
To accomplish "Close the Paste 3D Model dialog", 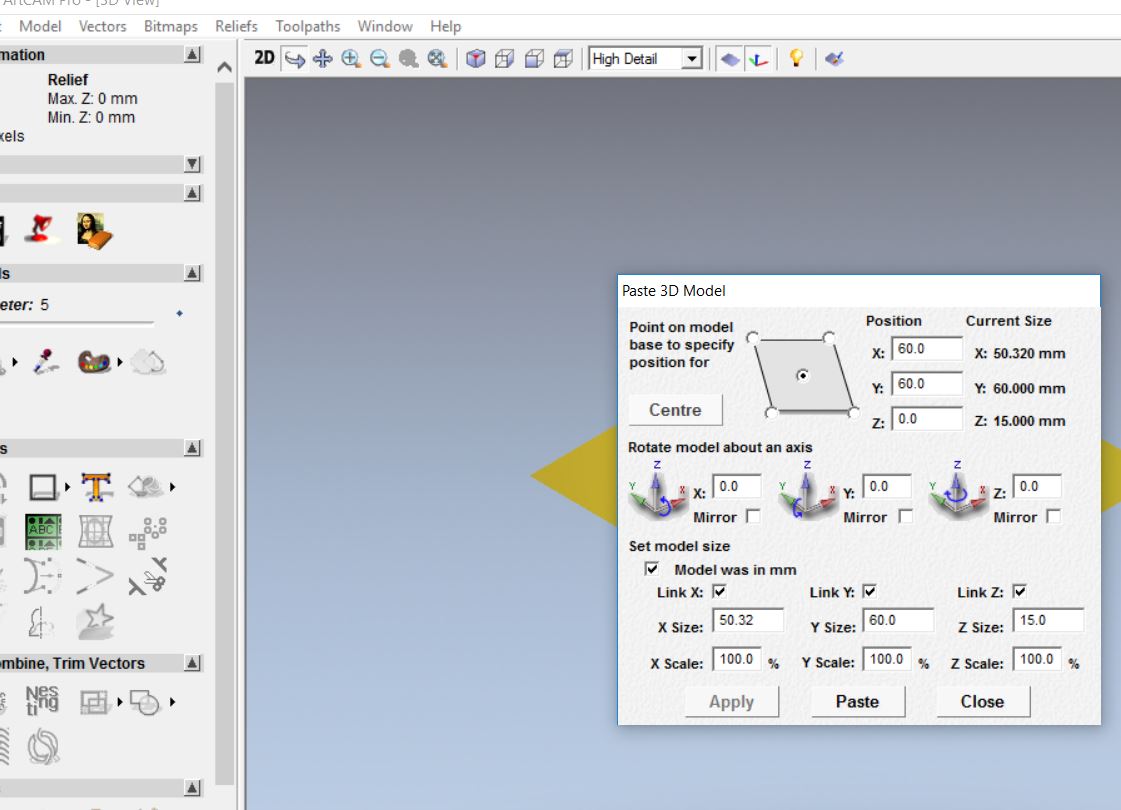I will click(x=982, y=701).
